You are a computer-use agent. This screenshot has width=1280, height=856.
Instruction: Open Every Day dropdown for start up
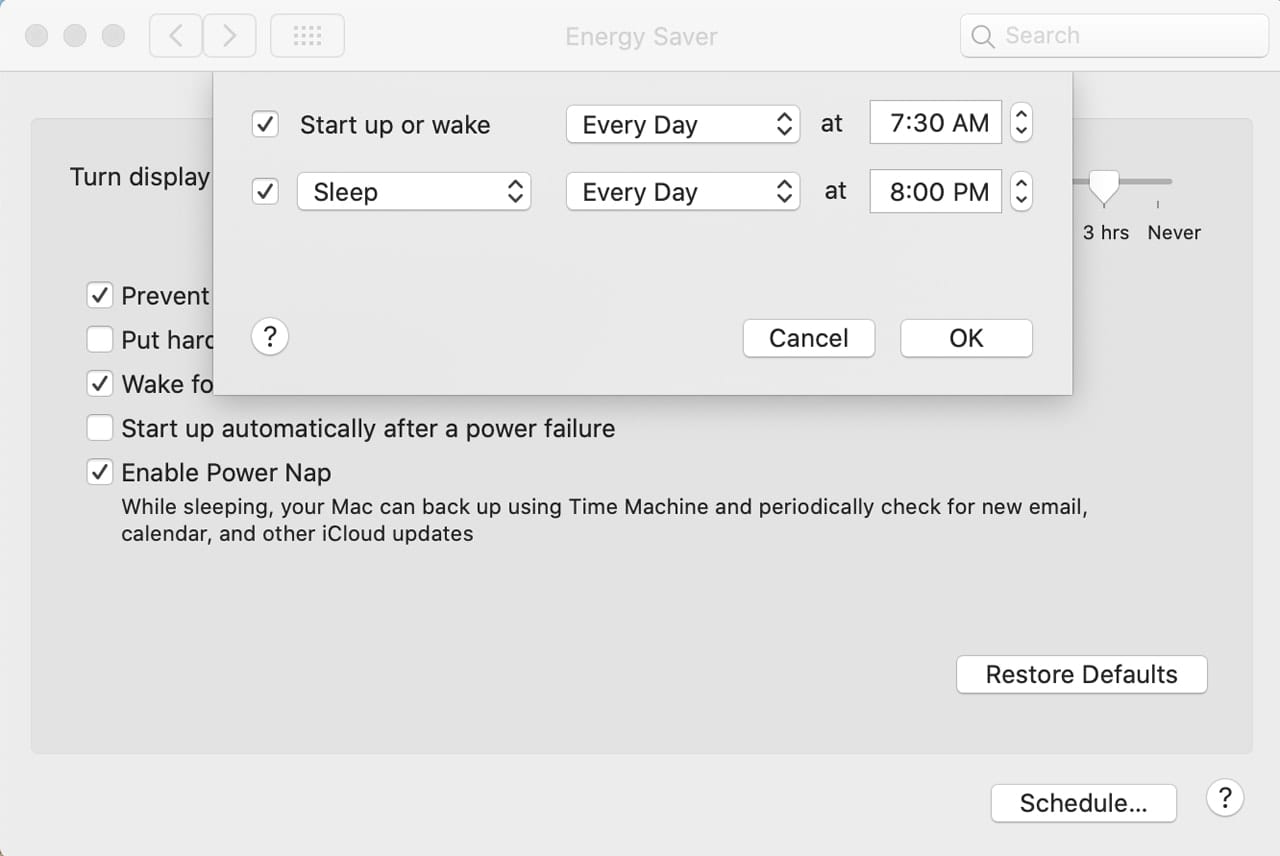pos(683,124)
